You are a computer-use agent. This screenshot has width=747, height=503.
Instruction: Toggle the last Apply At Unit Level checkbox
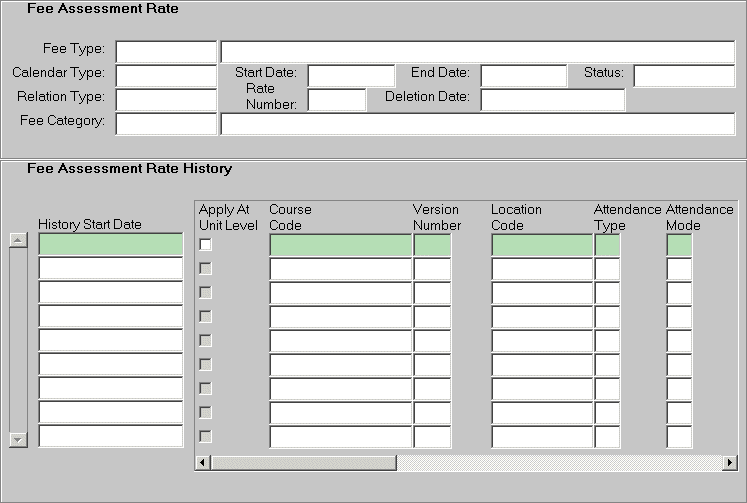[205, 437]
